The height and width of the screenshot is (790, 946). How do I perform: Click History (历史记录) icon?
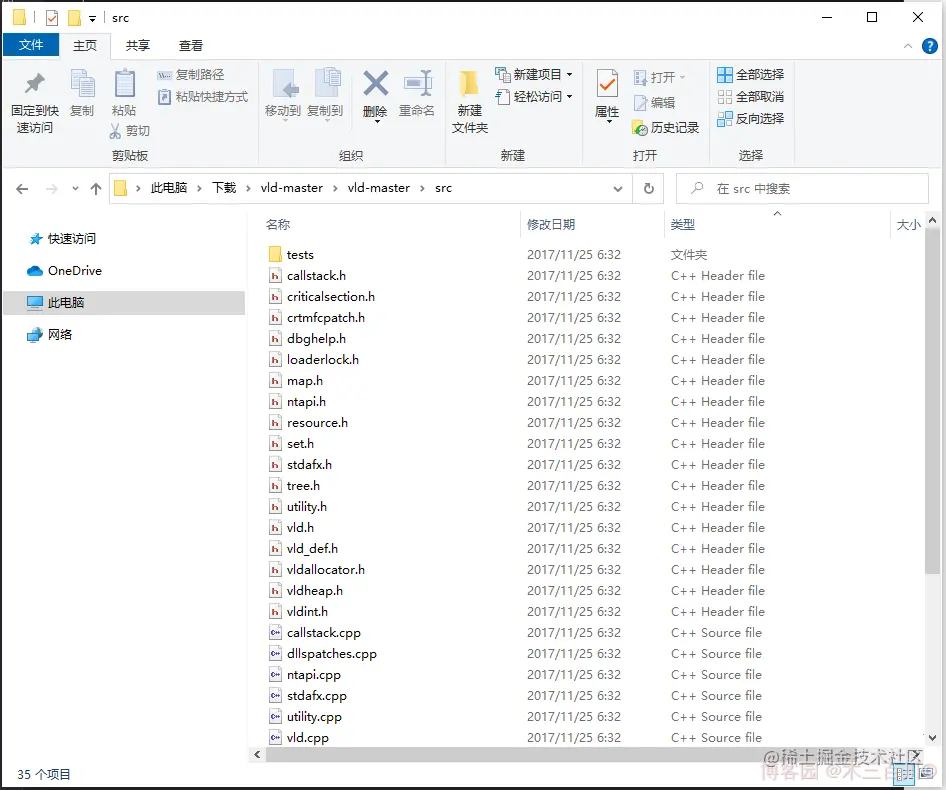point(640,128)
